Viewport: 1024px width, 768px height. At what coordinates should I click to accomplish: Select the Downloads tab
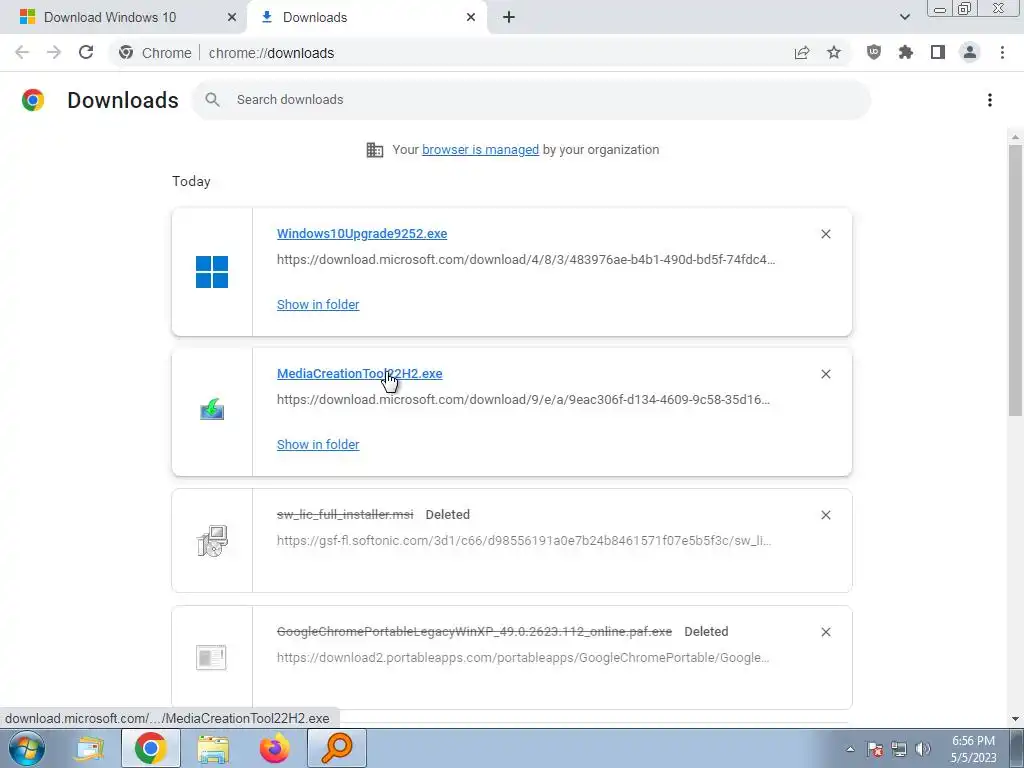[368, 18]
